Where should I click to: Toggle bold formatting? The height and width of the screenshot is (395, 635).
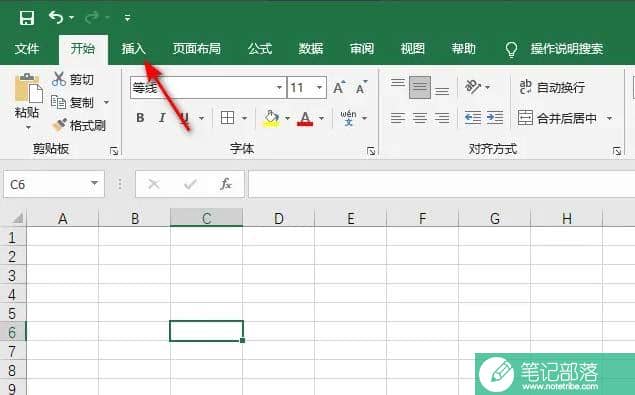[140, 118]
